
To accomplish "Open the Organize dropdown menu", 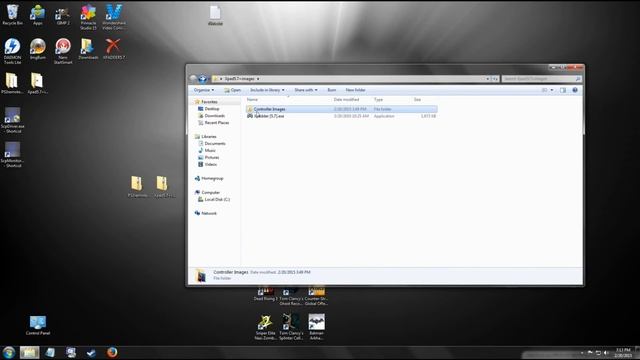I will [204, 90].
